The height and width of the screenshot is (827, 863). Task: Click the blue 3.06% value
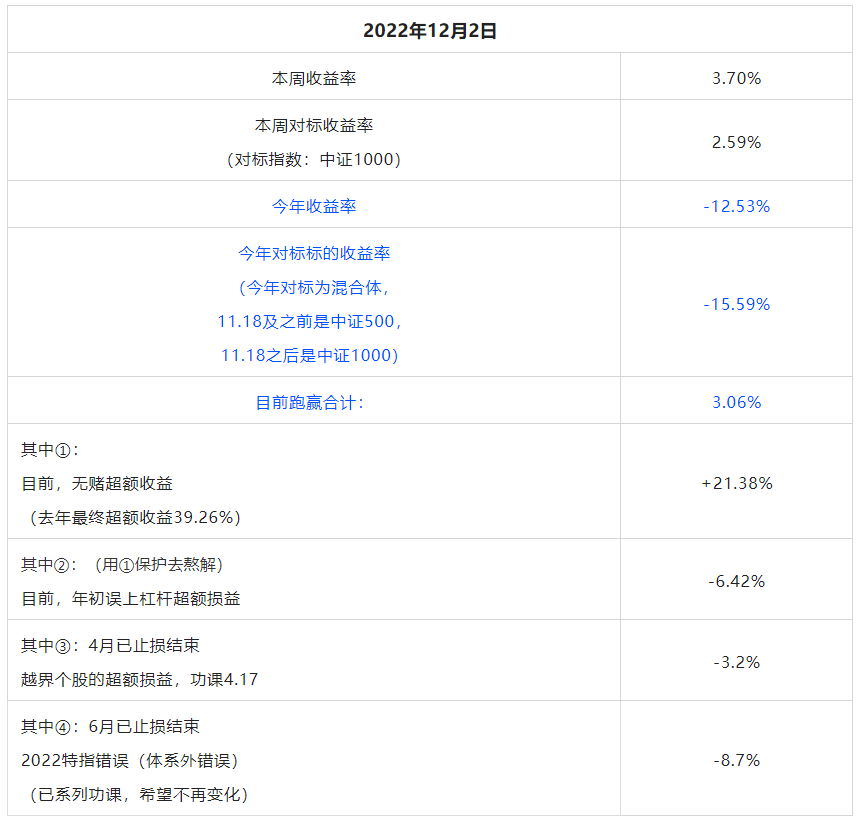(736, 402)
